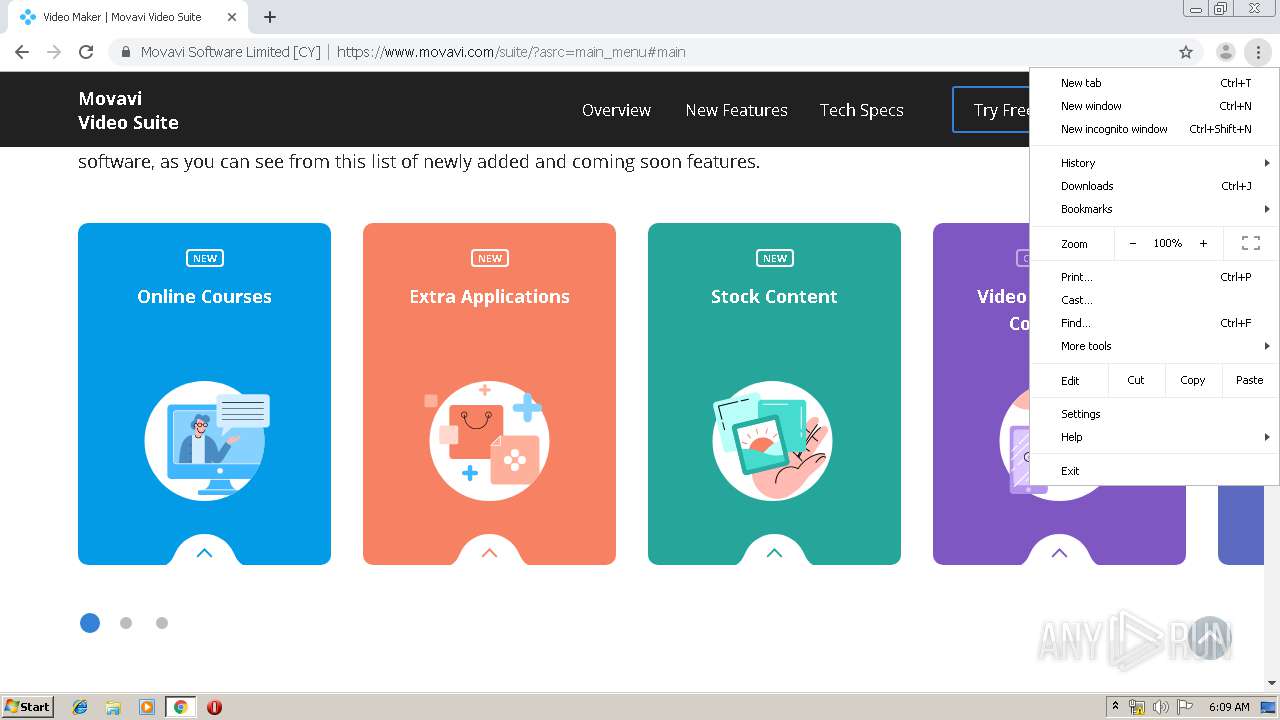Image resolution: width=1280 pixels, height=720 pixels.
Task: Click the Online Courses illustration
Action: [205, 440]
